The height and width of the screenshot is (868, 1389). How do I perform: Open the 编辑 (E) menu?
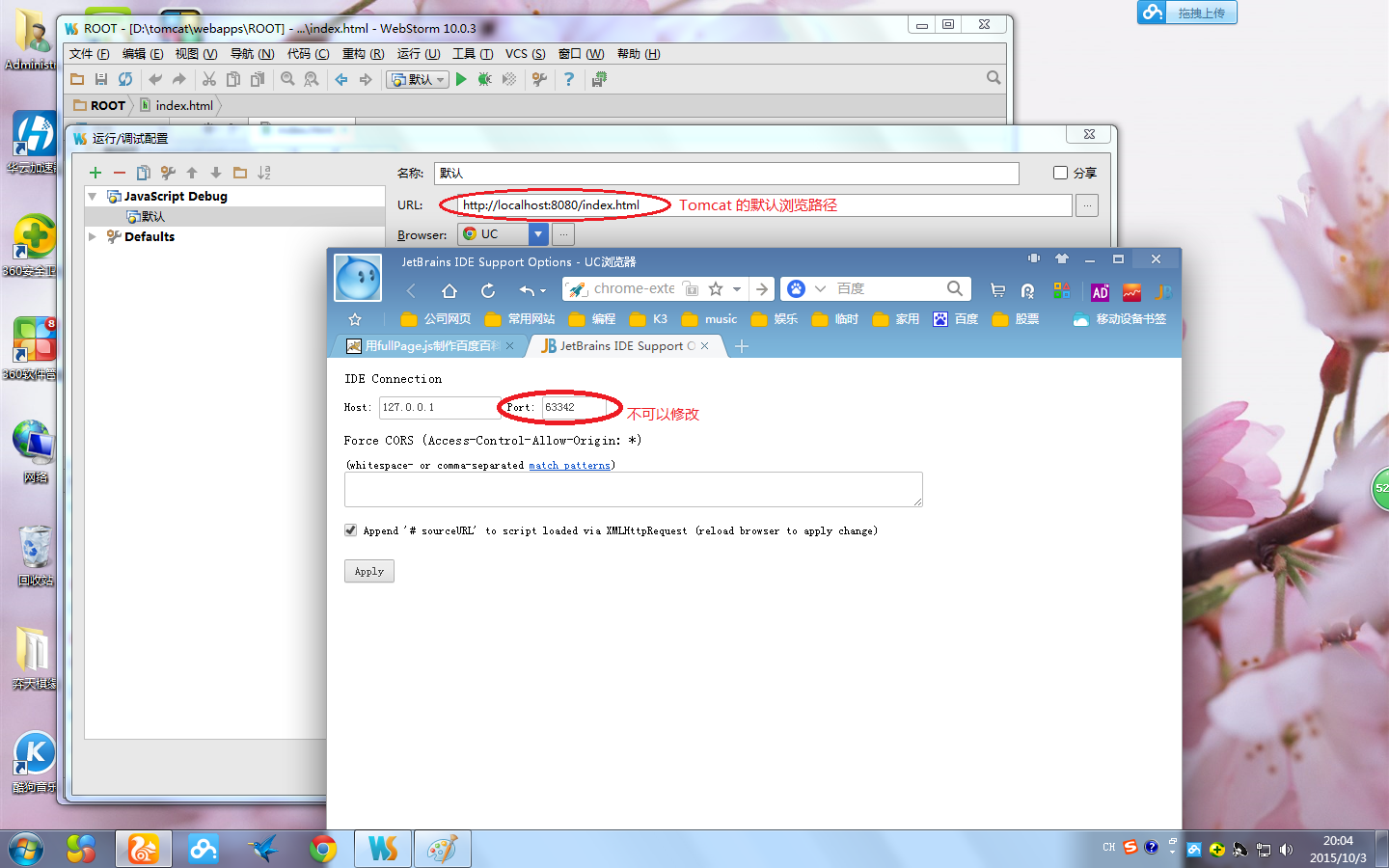click(143, 54)
